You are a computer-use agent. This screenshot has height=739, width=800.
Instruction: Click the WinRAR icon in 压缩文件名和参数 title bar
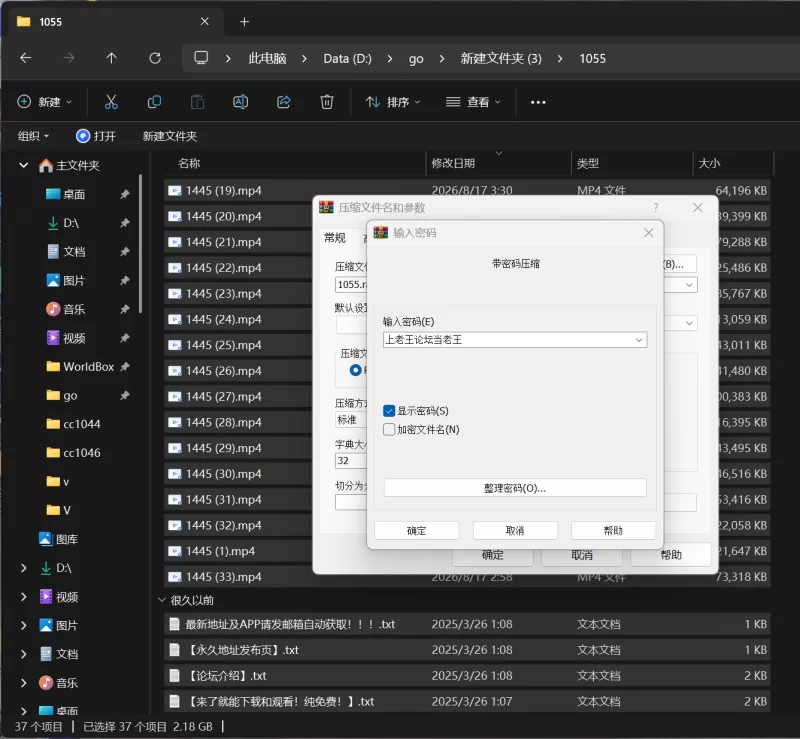pos(326,207)
